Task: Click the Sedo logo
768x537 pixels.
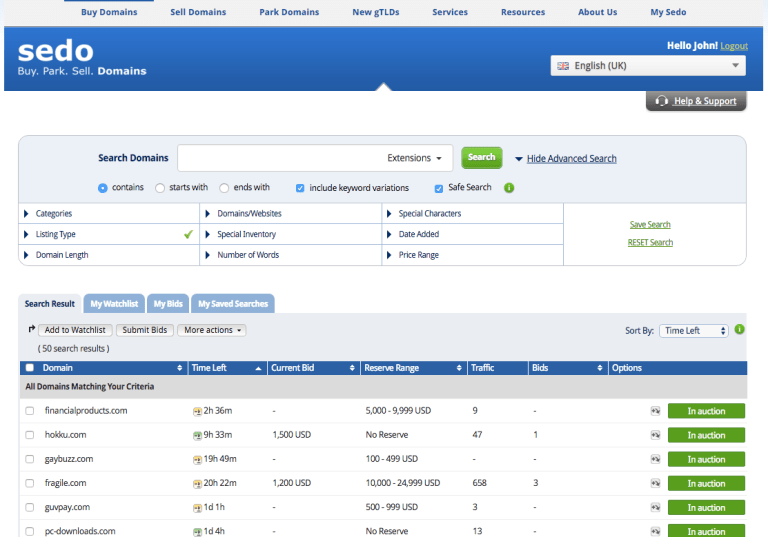Action: click(x=82, y=57)
